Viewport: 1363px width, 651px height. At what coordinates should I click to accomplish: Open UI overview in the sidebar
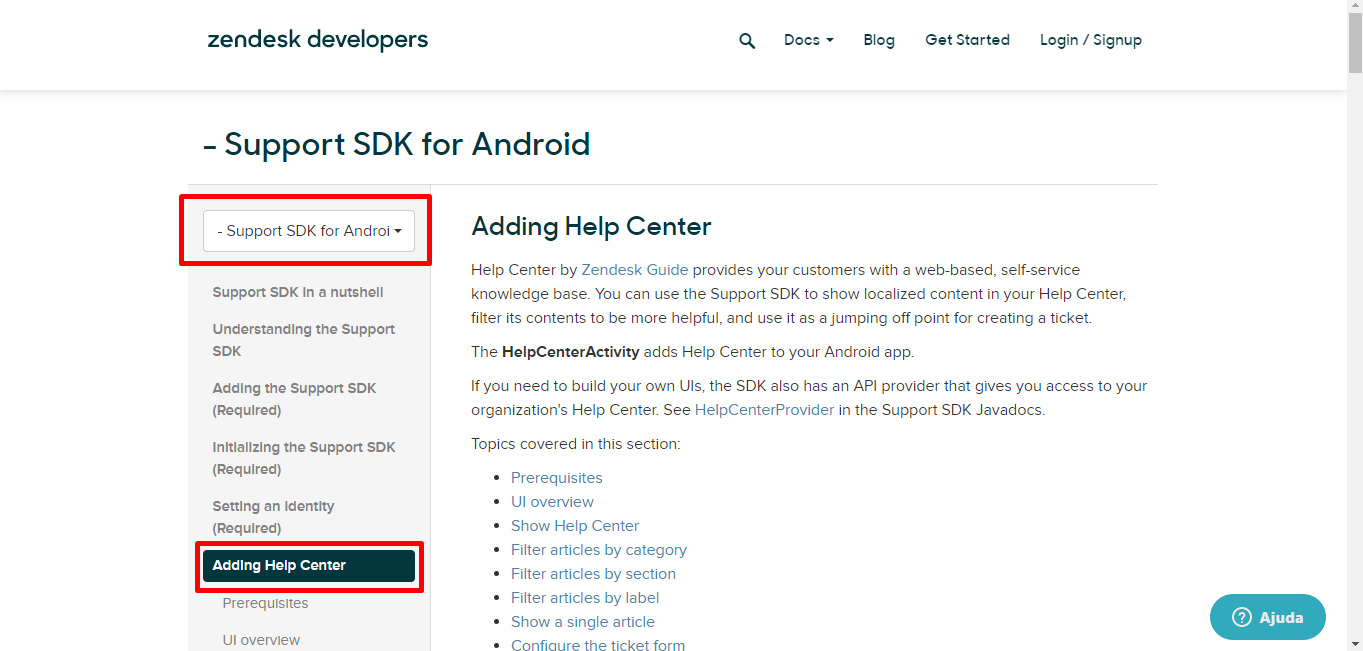tap(261, 640)
